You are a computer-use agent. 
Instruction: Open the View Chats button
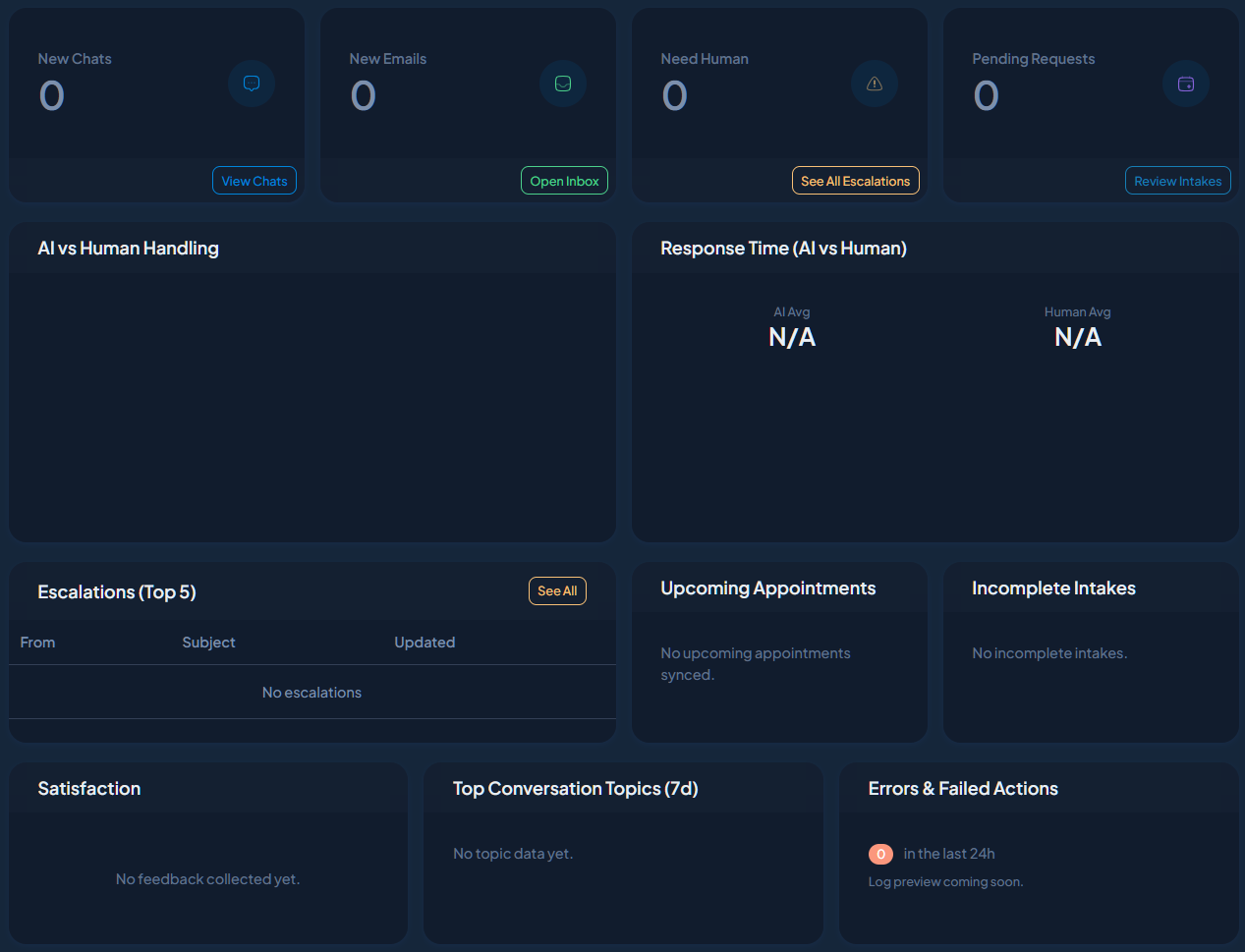(x=254, y=180)
